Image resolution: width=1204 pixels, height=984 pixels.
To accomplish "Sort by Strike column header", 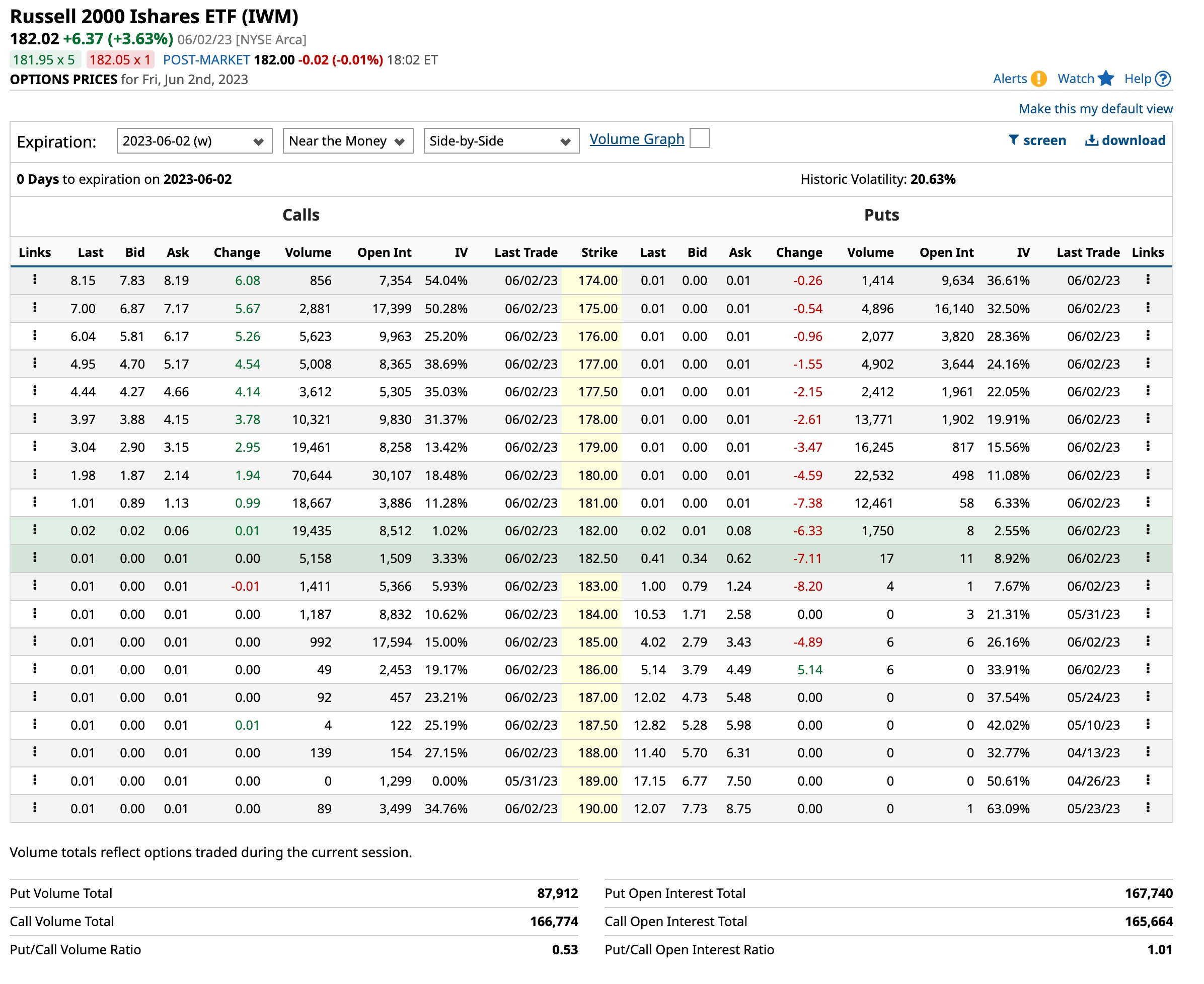I will [599, 252].
